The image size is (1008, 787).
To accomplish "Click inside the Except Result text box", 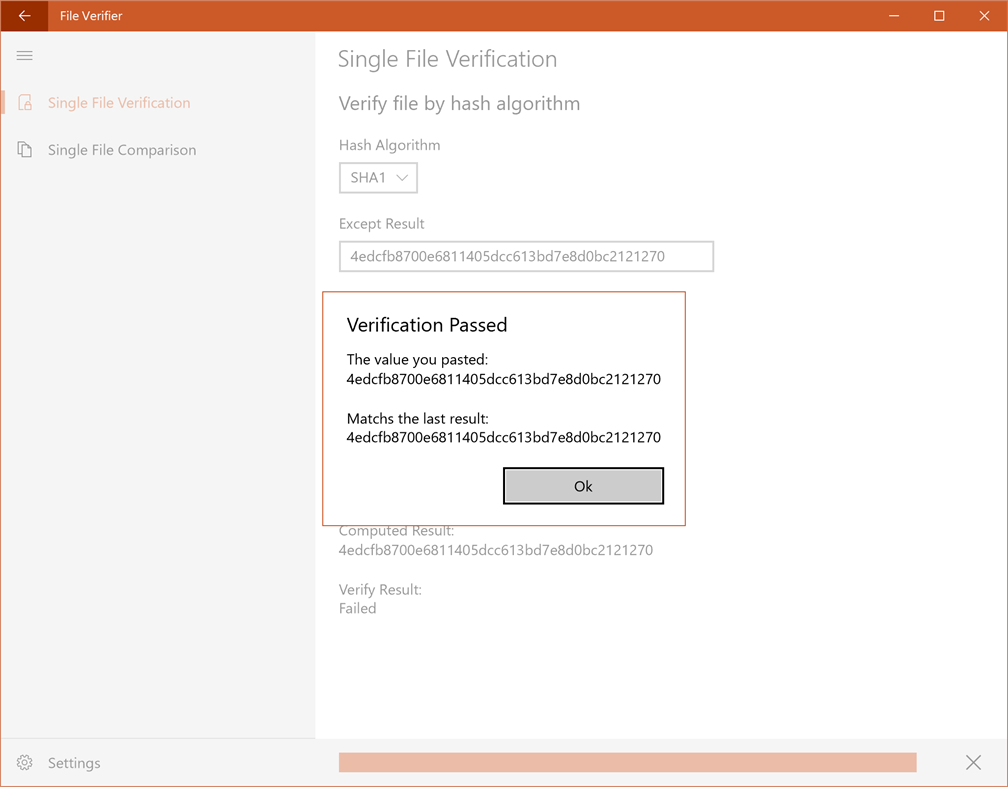I will pyautogui.click(x=525, y=256).
